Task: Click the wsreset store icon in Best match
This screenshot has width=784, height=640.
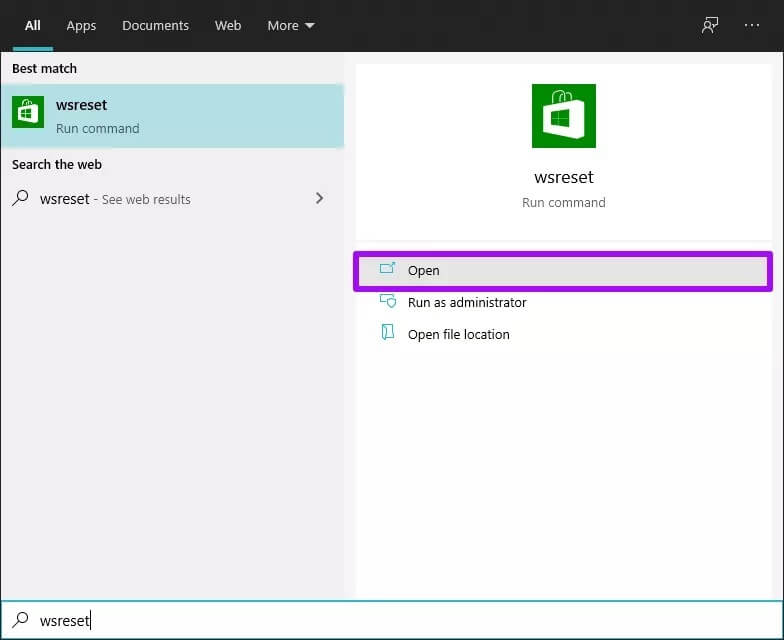Action: pos(28,112)
